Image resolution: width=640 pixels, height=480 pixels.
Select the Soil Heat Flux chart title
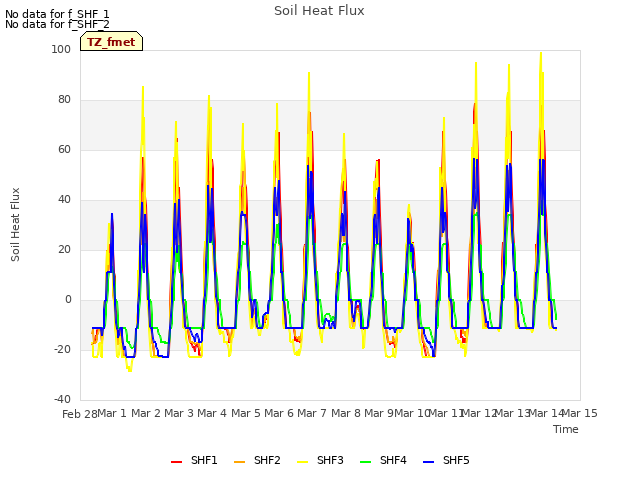click(x=319, y=11)
